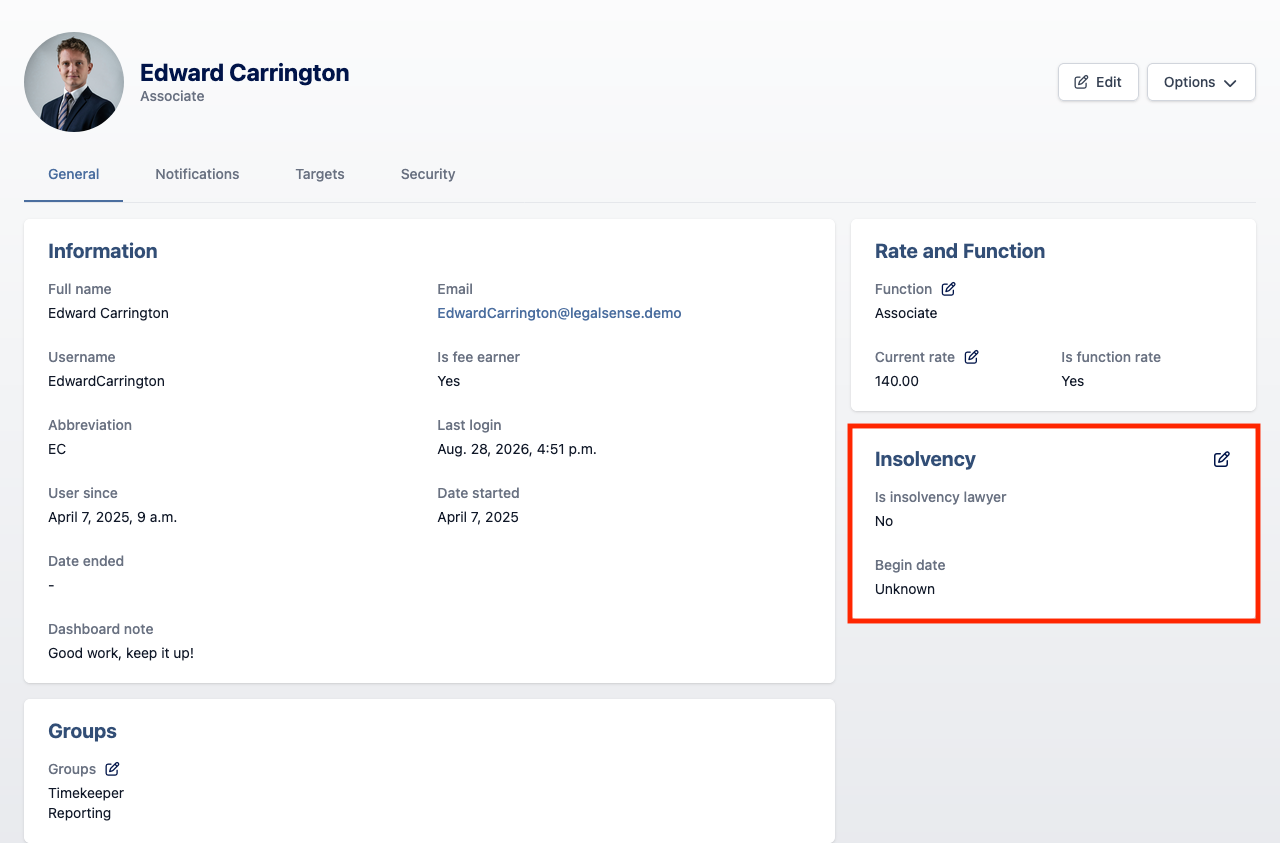The height and width of the screenshot is (843, 1280).
Task: Click the last login value Aug. 28, 2026
Action: (517, 449)
